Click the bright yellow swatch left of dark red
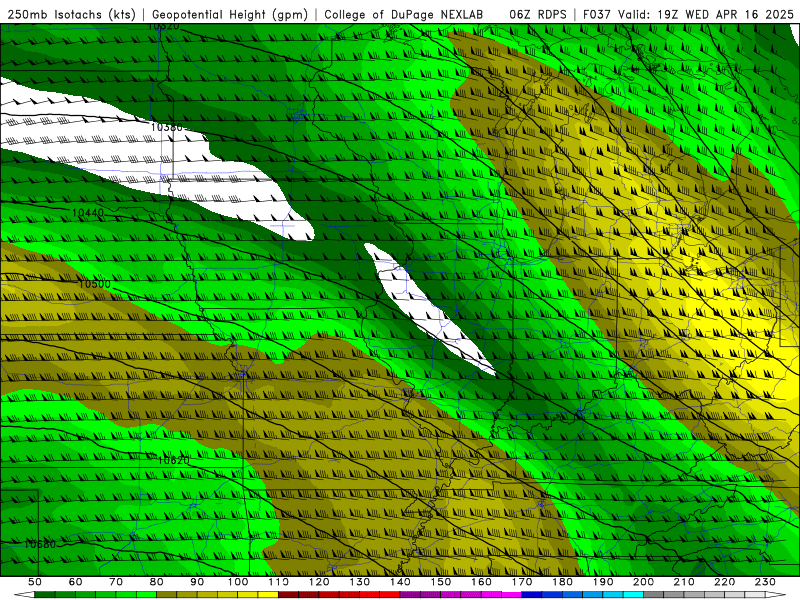This screenshot has width=800, height=600. (x=268, y=594)
